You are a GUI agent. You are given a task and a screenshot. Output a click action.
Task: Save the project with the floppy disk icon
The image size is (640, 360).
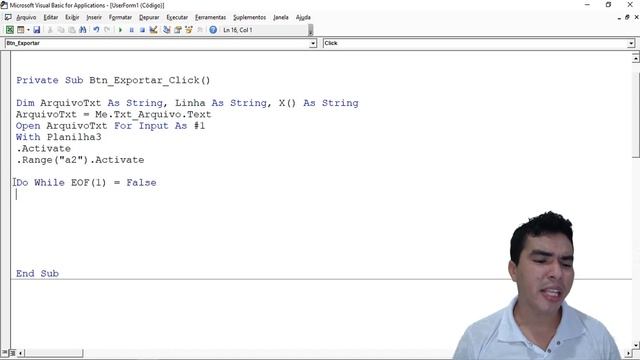coord(37,30)
